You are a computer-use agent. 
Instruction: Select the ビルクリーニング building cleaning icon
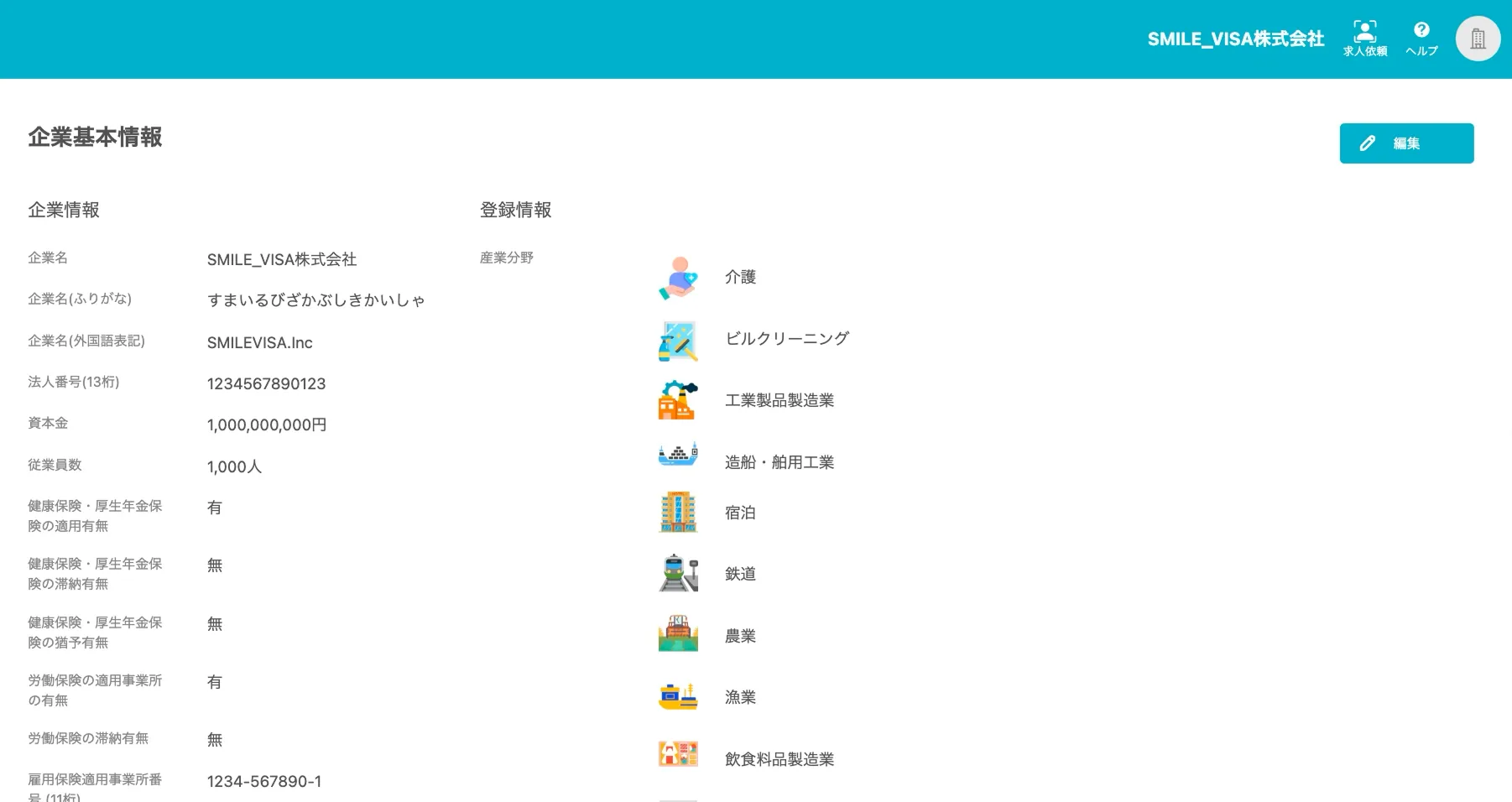click(x=677, y=338)
